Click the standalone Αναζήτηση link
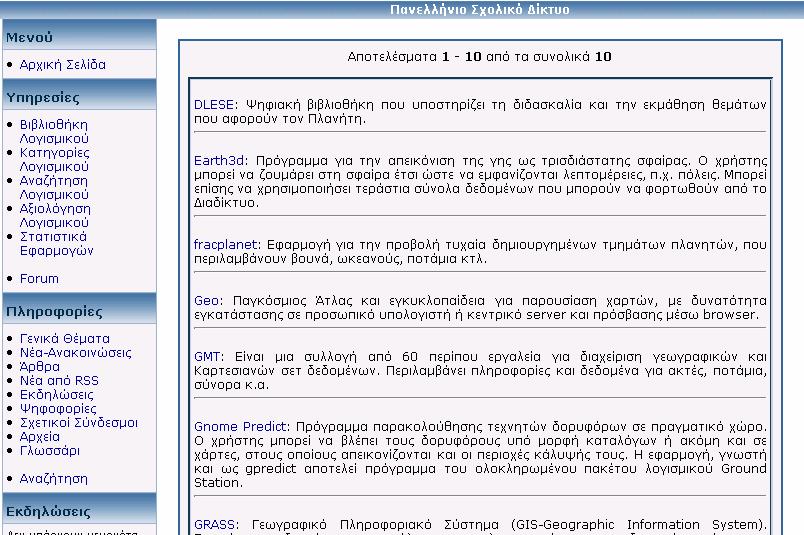 (53, 479)
